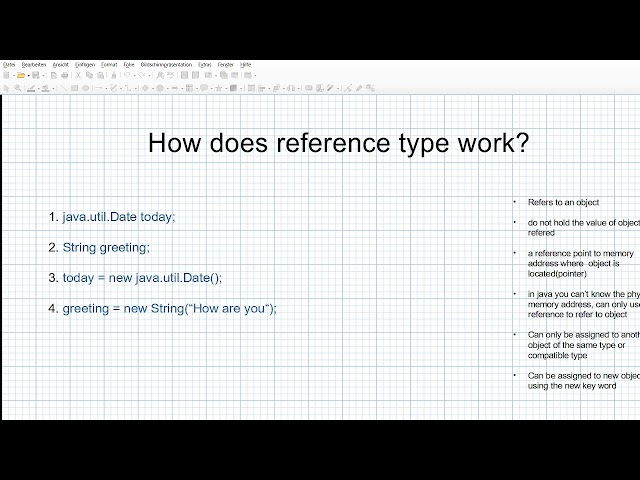The height and width of the screenshot is (480, 640).
Task: Open the Datei menu
Action: (x=9, y=64)
